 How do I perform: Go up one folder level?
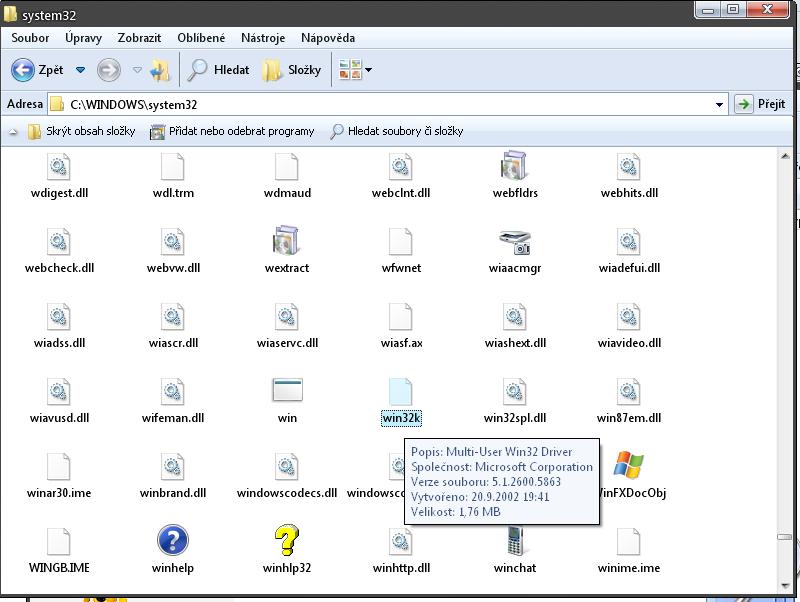click(160, 70)
